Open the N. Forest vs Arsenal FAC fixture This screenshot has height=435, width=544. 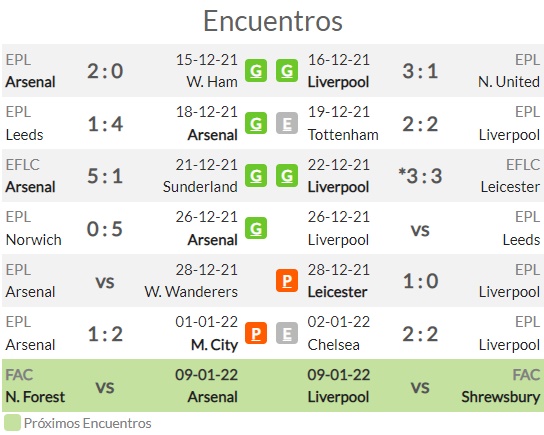[122, 386]
